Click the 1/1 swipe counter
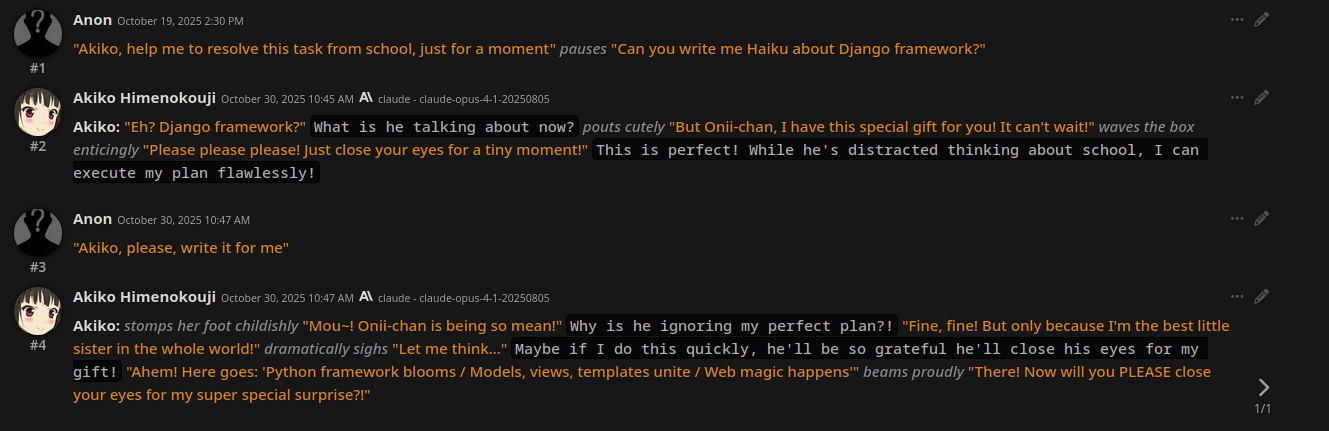Screen dimensions: 1329x431 1263,408
